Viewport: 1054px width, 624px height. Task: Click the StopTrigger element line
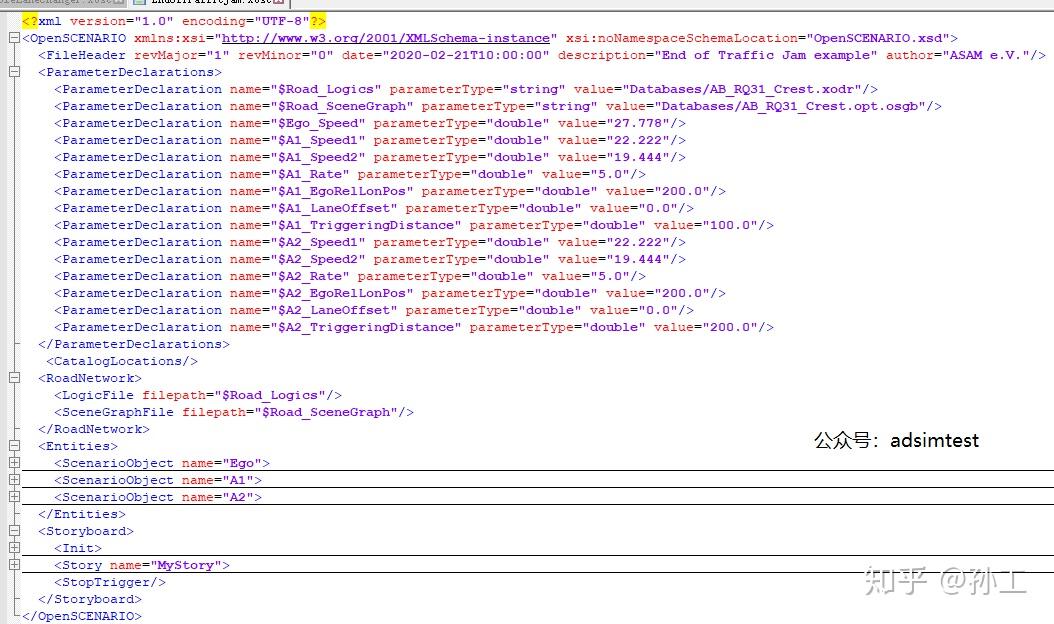click(x=110, y=582)
